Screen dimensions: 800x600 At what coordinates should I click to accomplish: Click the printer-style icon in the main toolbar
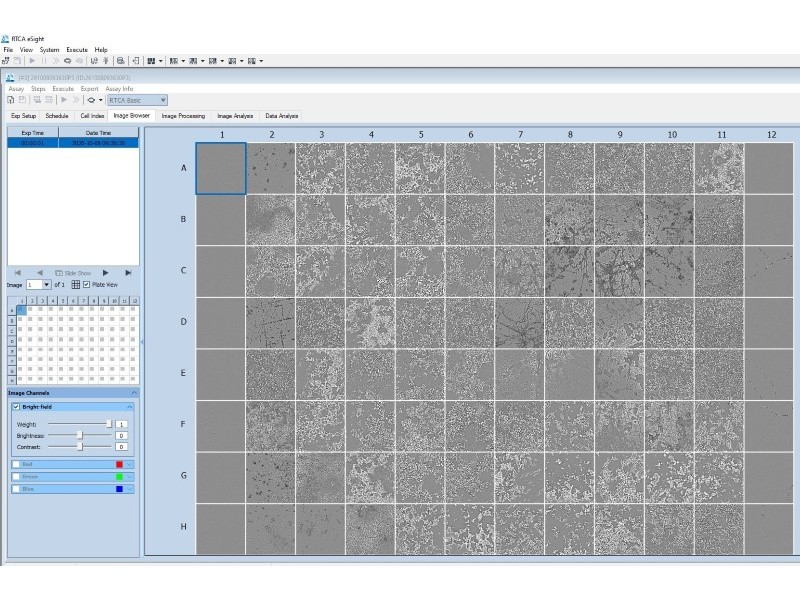pos(120,61)
